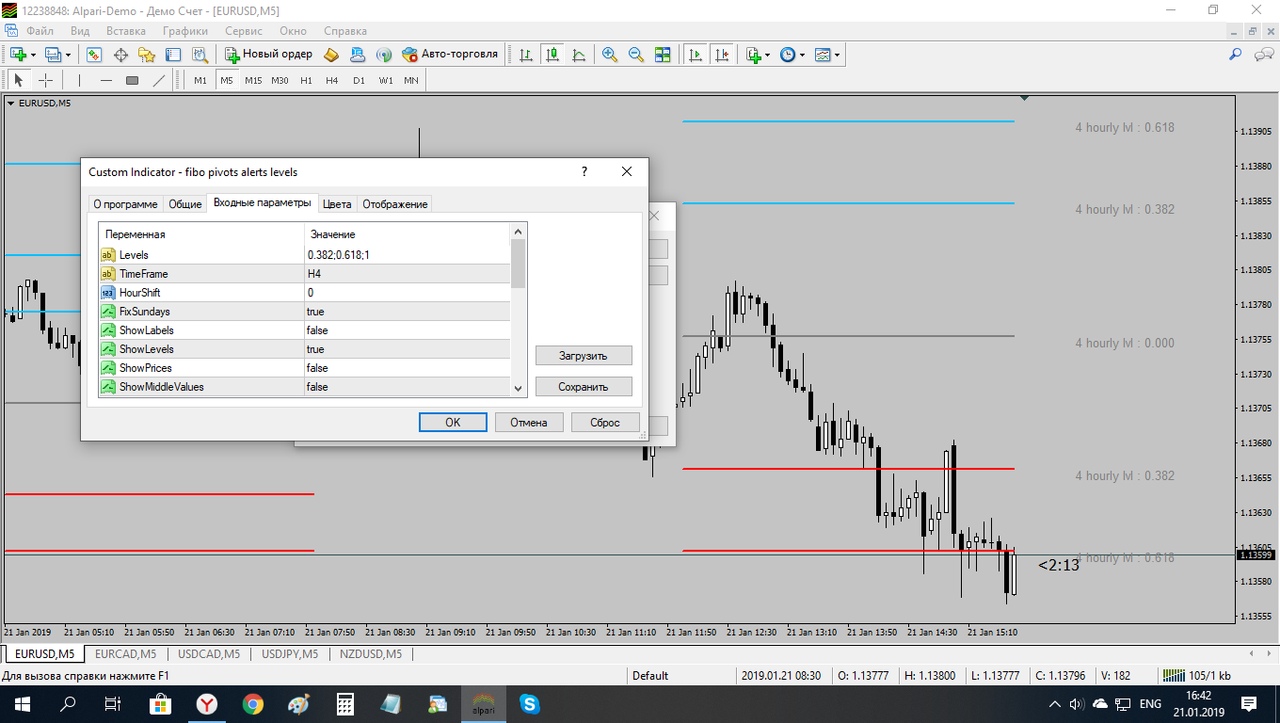Switch chart to bar chart mode

[x=525, y=54]
